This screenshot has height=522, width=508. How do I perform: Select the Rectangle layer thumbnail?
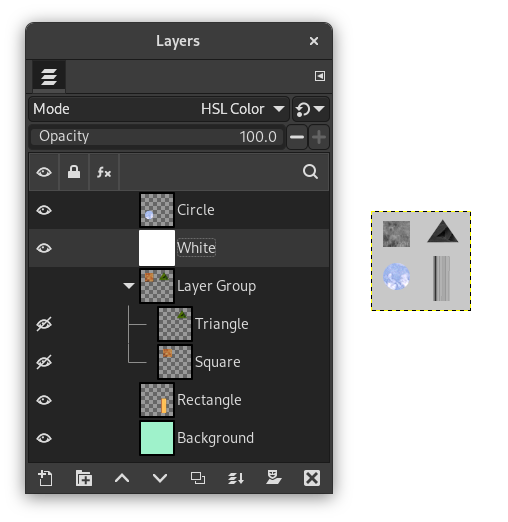(157, 400)
